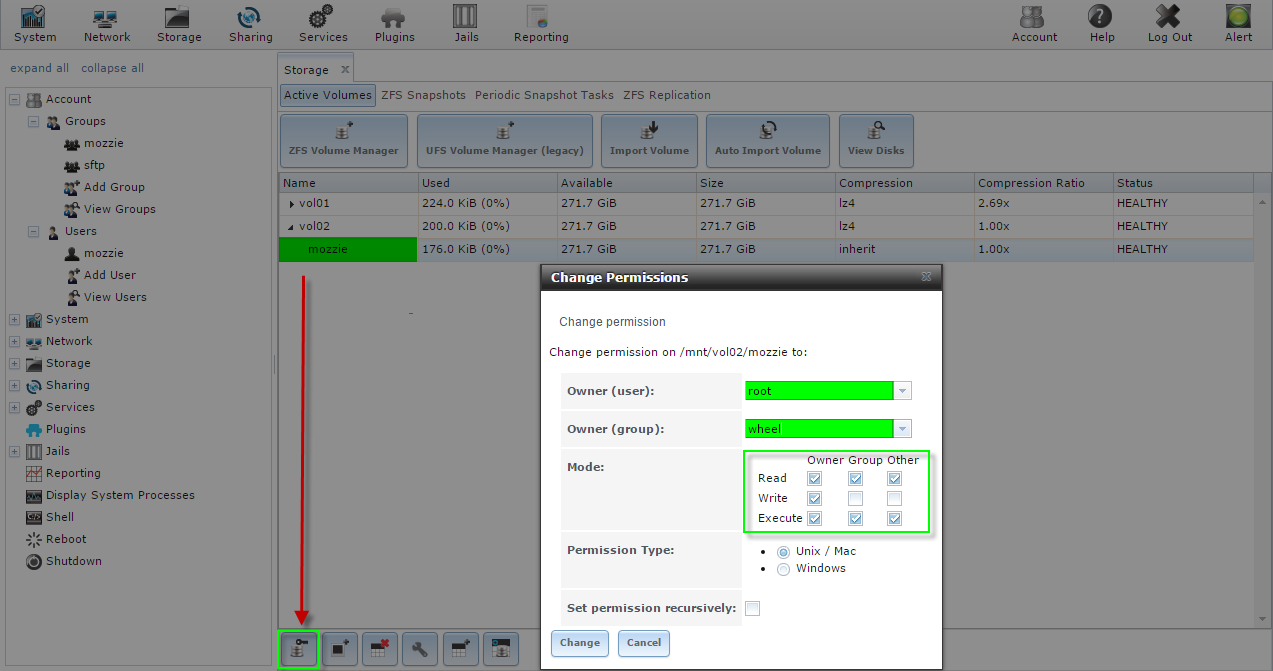Open the Owner (group) dropdown arrow
Screen dimensions: 1273x671
[x=902, y=429]
